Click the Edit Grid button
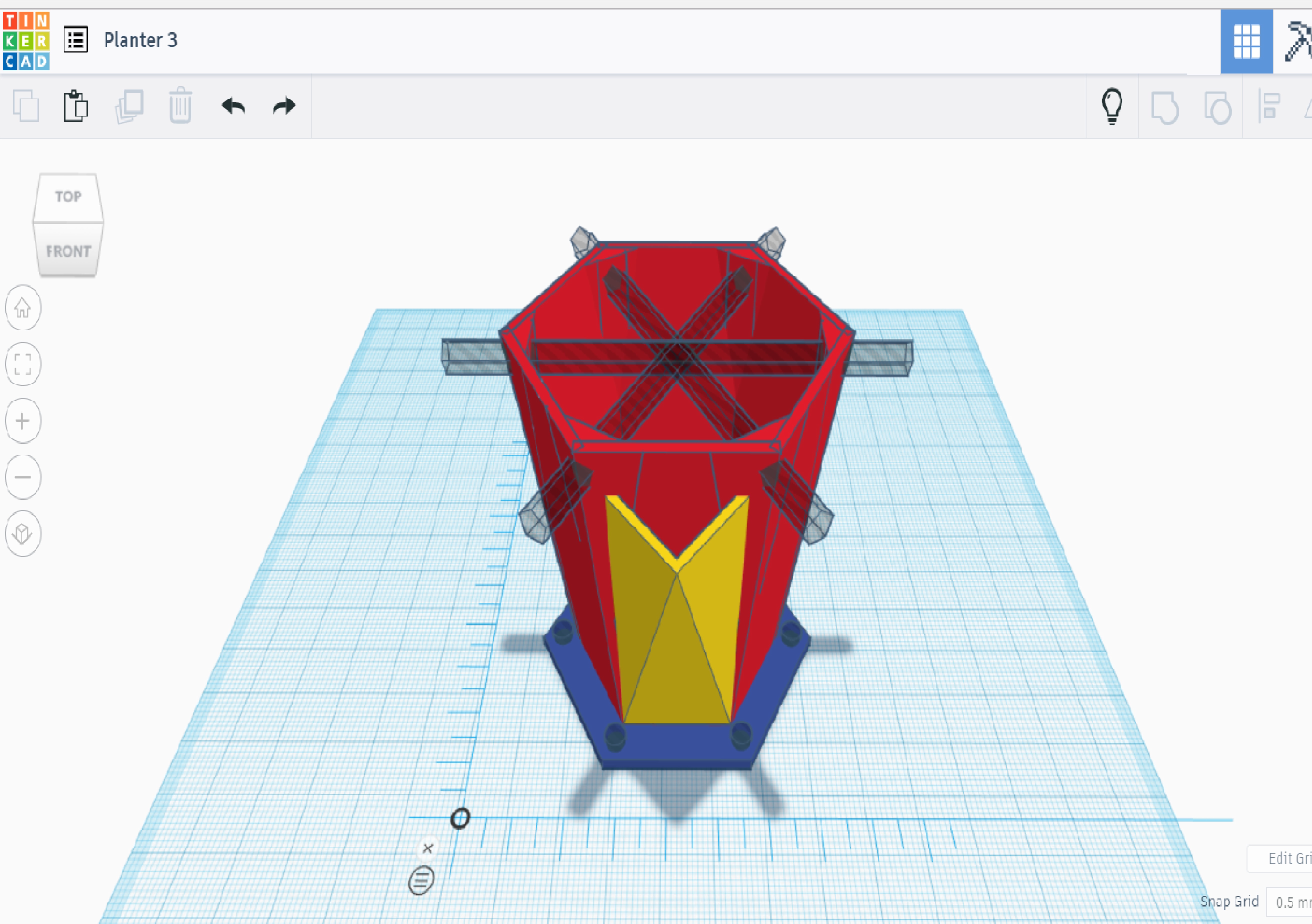The image size is (1312, 924). point(1279,858)
